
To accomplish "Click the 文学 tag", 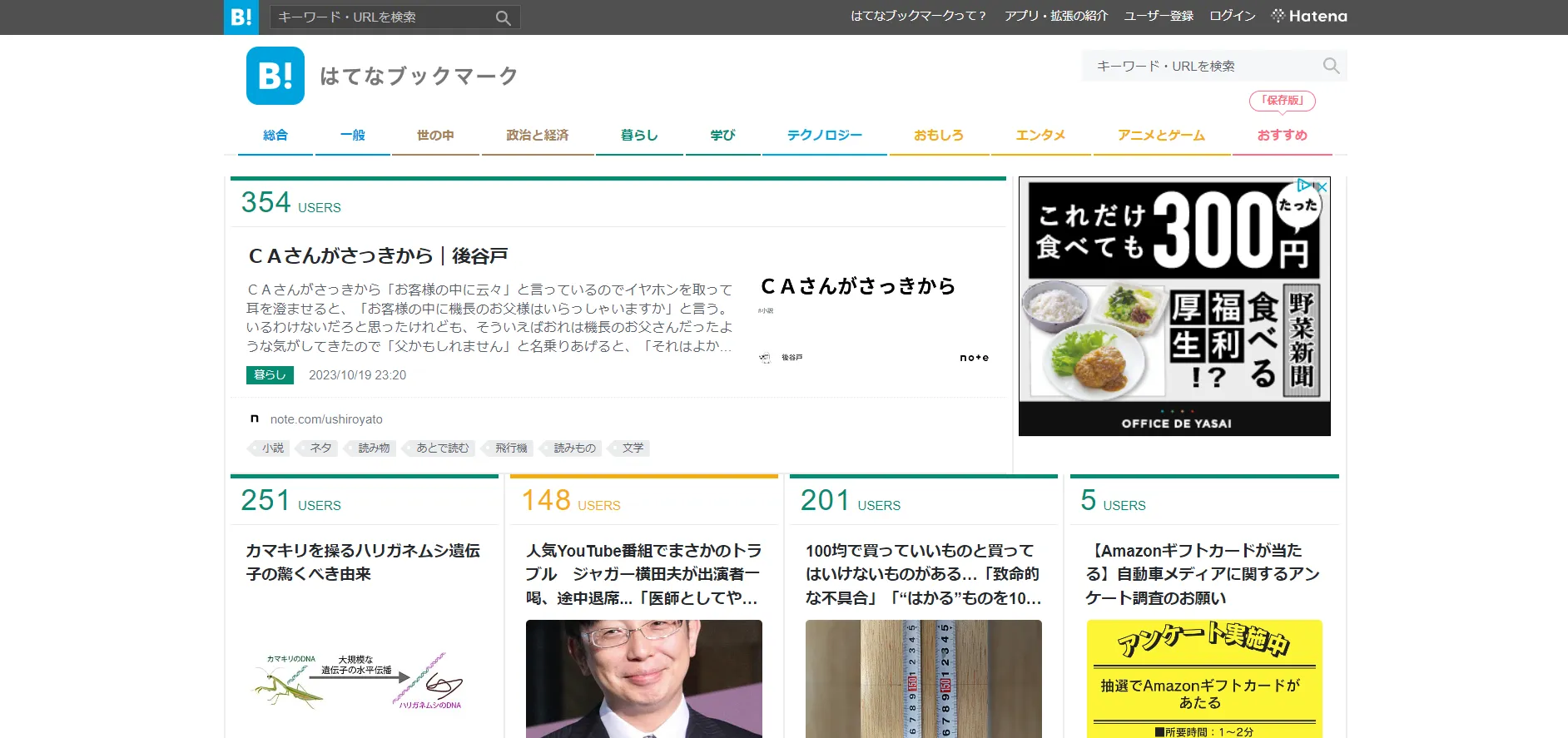I will pos(630,448).
